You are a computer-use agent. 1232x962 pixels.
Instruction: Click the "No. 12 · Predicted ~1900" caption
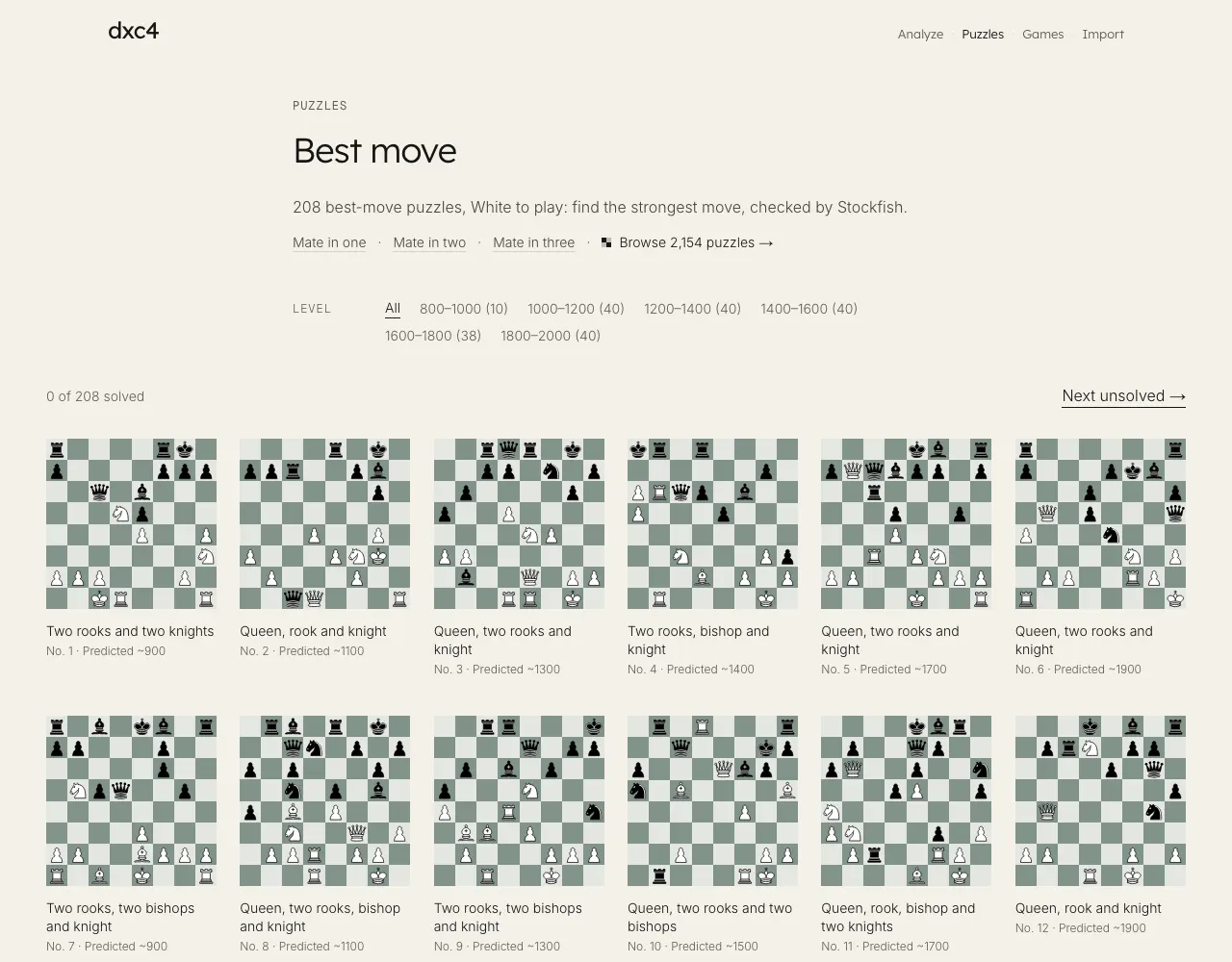pyautogui.click(x=1081, y=928)
